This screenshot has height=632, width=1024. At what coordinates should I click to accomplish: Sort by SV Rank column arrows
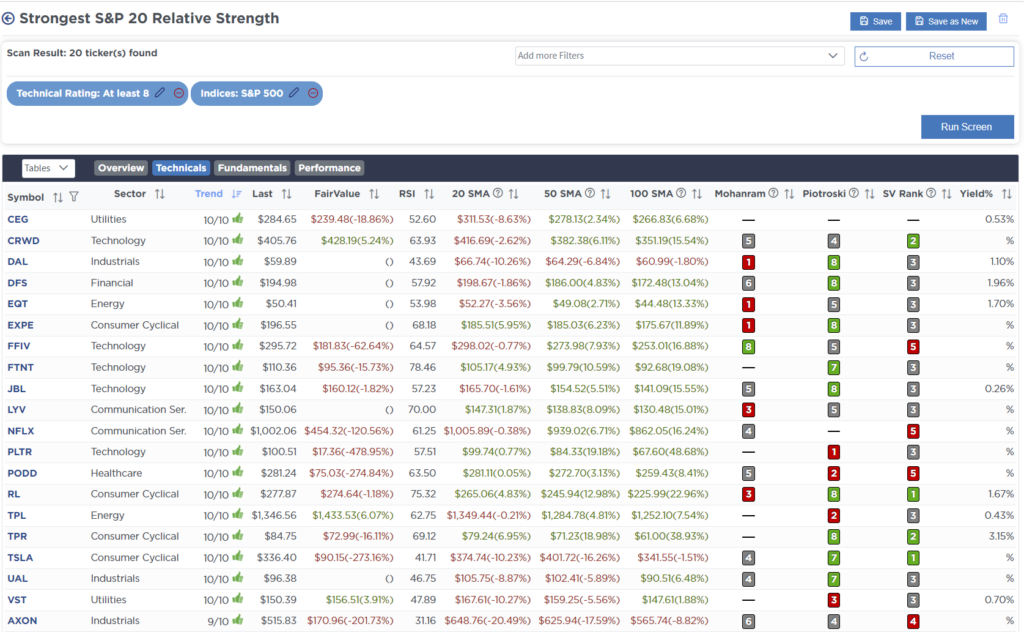[x=946, y=194]
